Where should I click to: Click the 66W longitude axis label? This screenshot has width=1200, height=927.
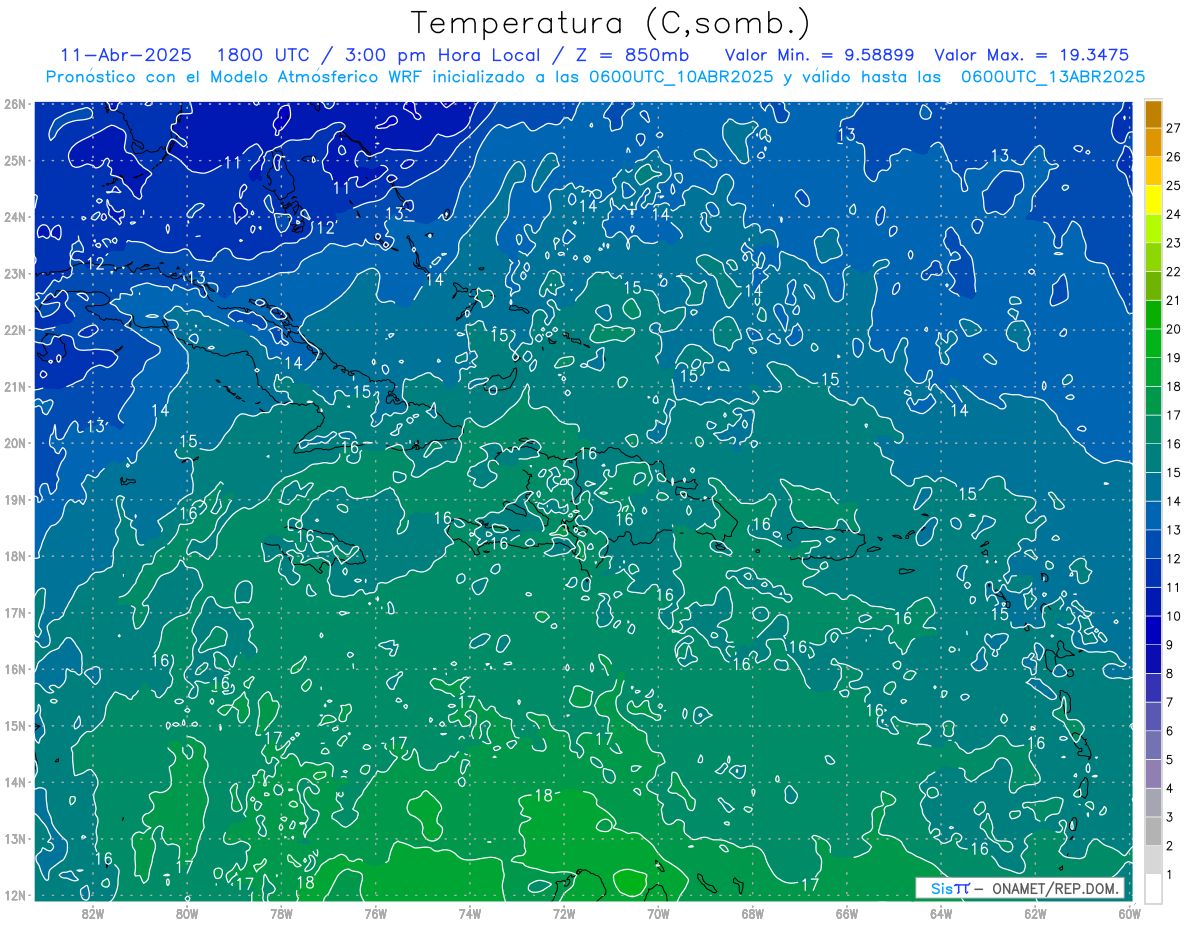[x=847, y=913]
